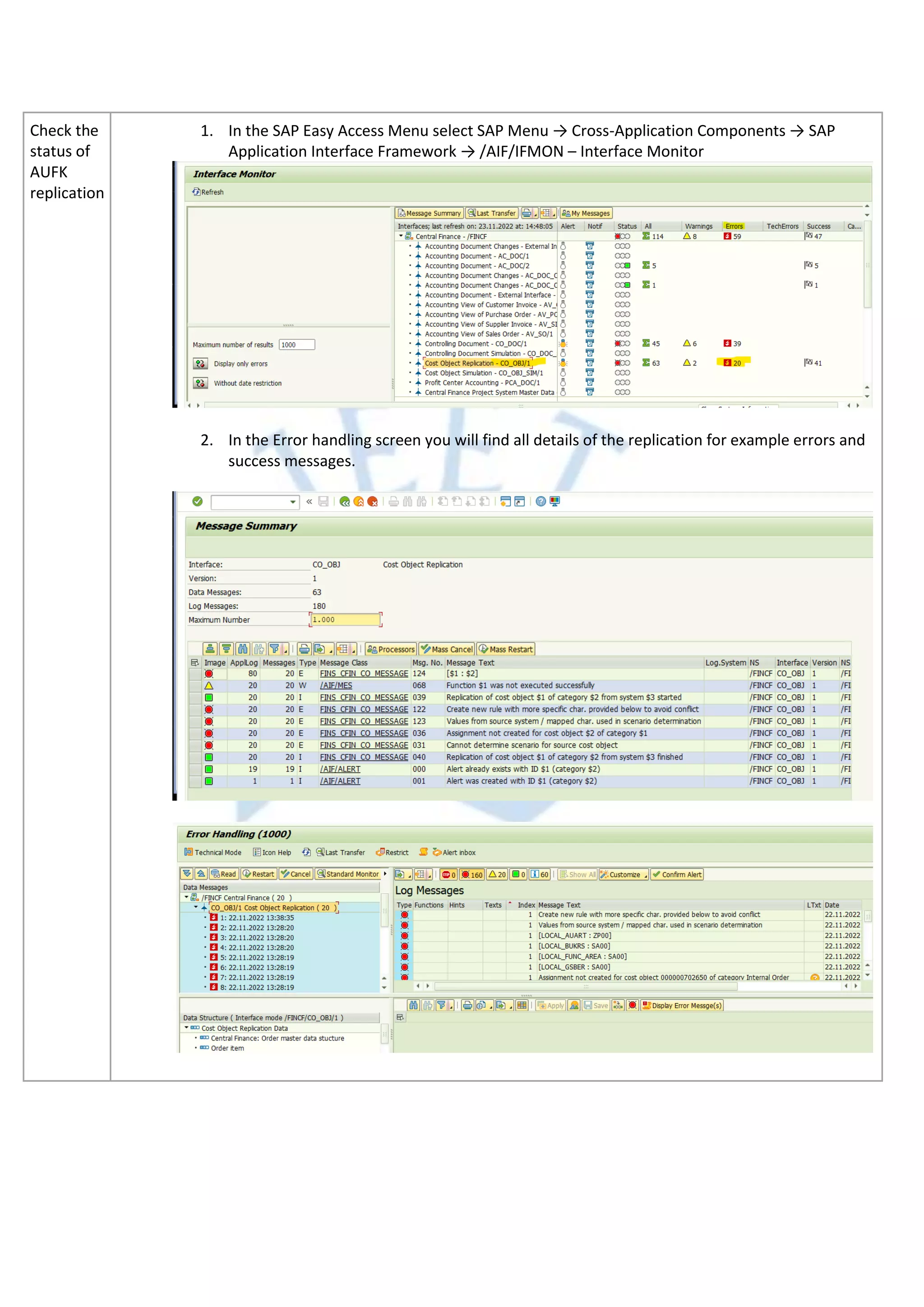Click Expand All icon above Data Messages

pyautogui.click(x=187, y=874)
